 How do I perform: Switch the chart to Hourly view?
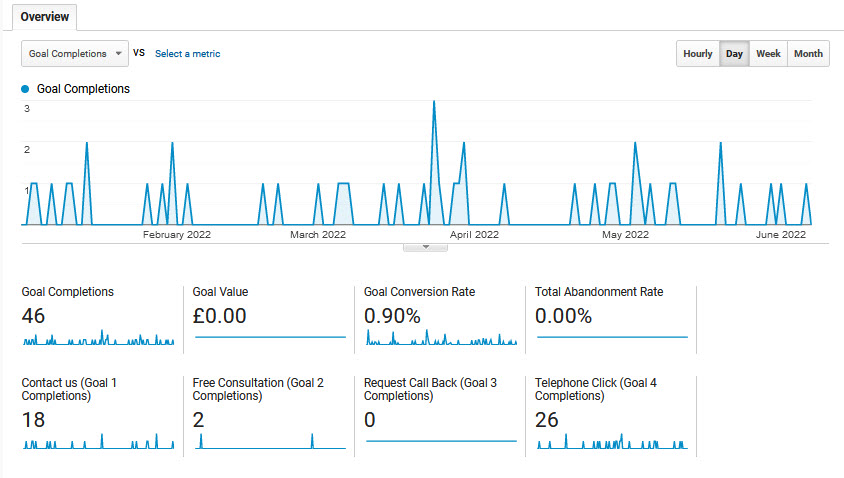point(697,54)
